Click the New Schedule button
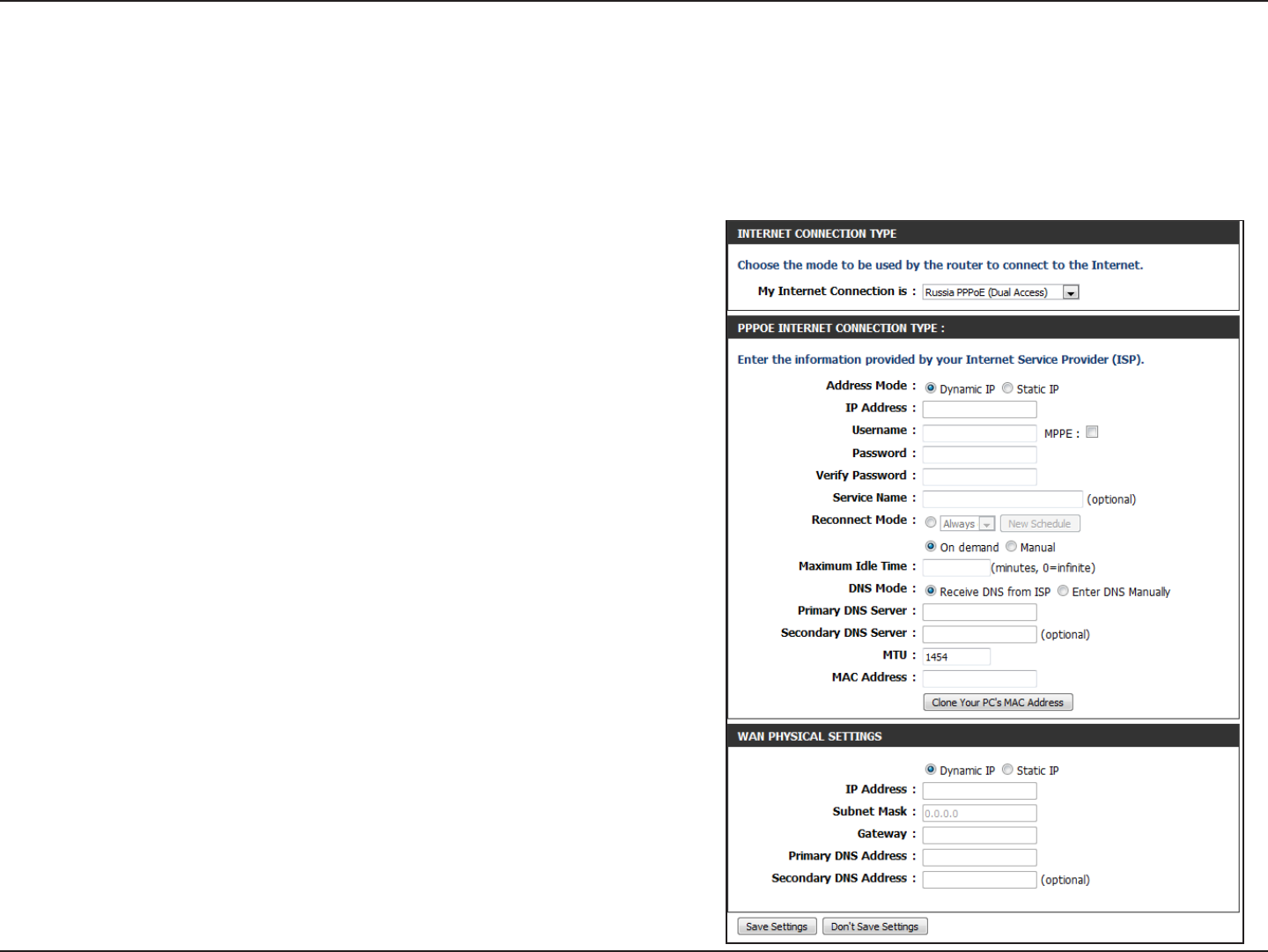Image resolution: width=1268 pixels, height=952 pixels. (x=1040, y=524)
